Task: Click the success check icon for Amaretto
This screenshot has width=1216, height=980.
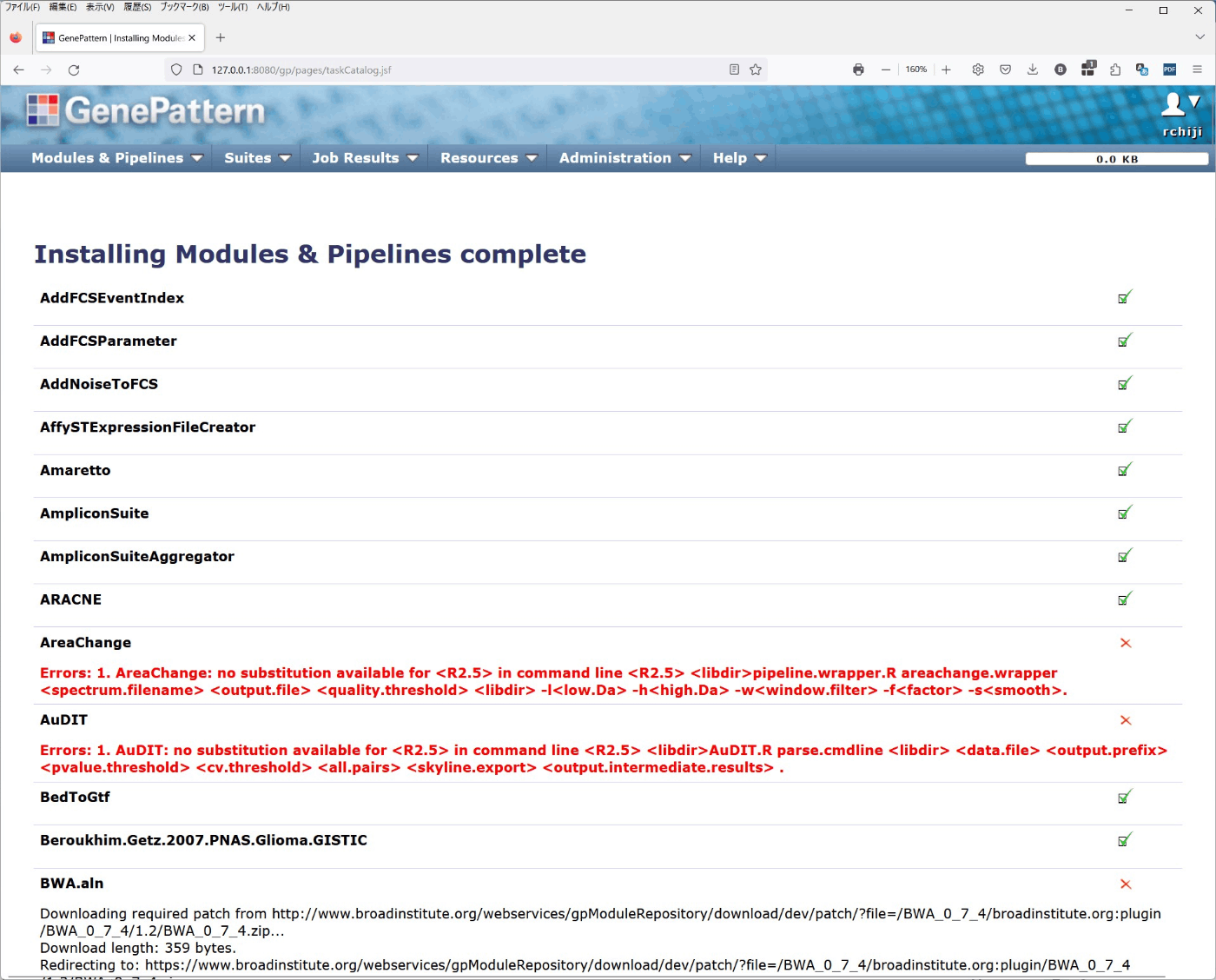Action: [x=1125, y=469]
